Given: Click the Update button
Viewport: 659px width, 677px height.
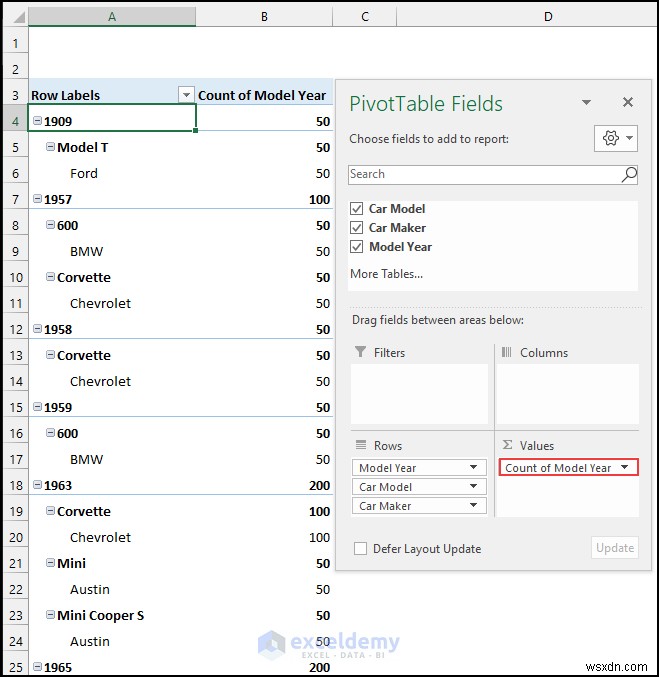Looking at the screenshot, I should click(x=615, y=548).
